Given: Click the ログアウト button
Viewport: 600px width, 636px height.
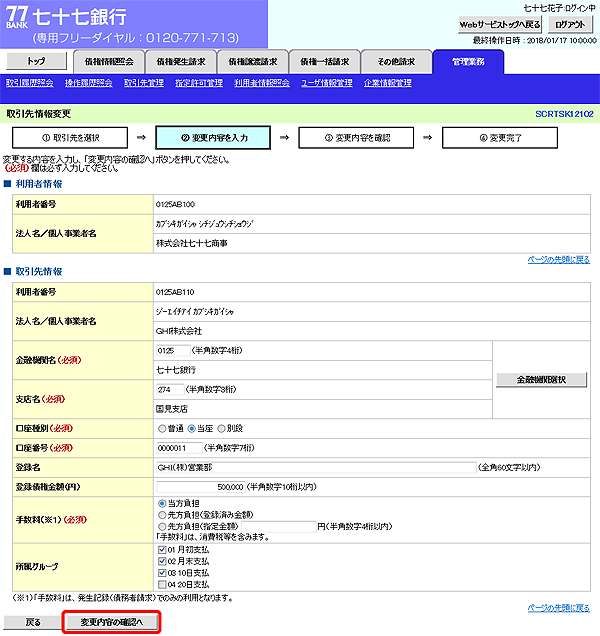Looking at the screenshot, I should pyautogui.click(x=570, y=25).
